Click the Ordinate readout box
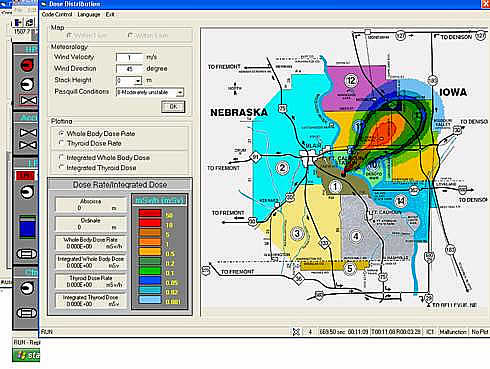490x369 pixels. click(91, 224)
